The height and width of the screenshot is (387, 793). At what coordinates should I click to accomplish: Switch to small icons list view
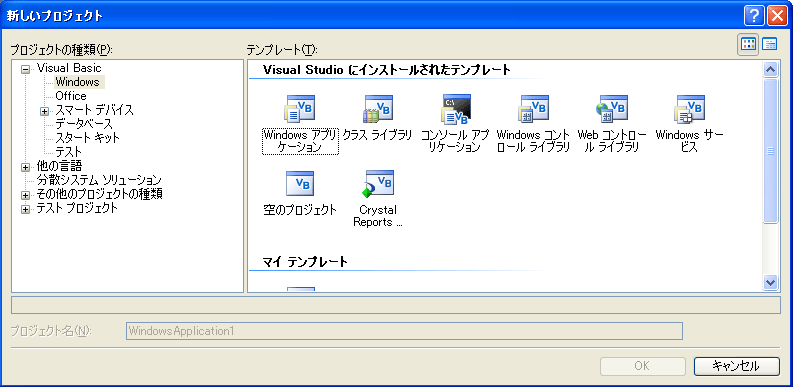[x=769, y=44]
